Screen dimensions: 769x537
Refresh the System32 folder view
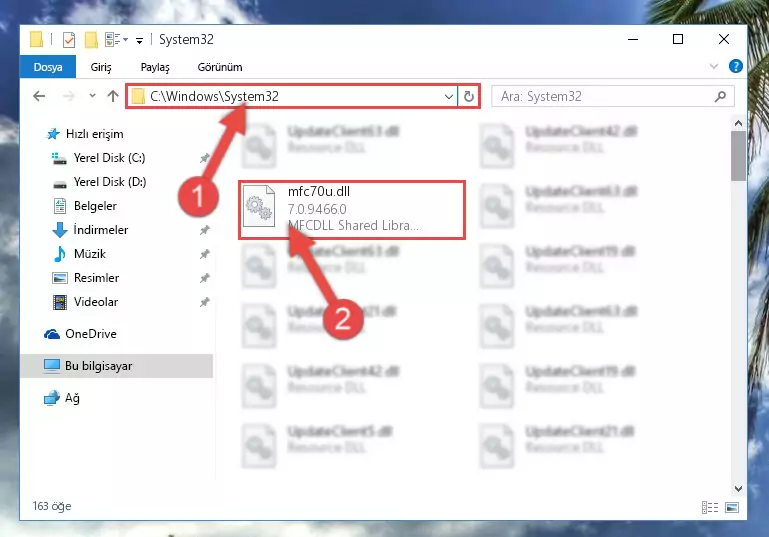click(469, 97)
